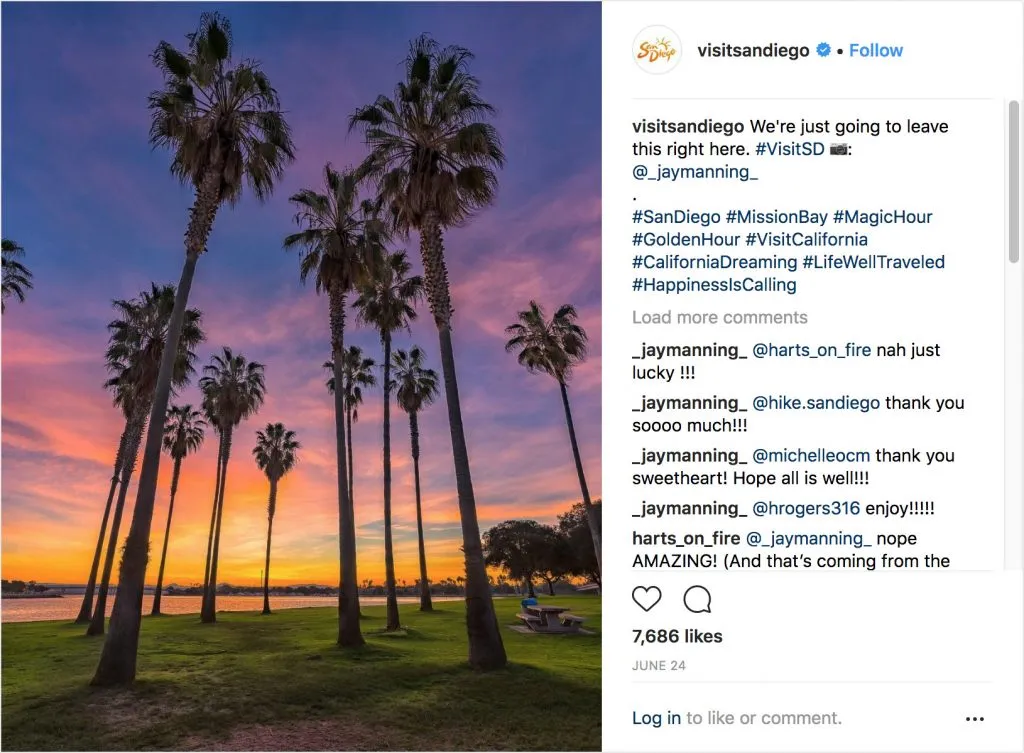Follow the visitsandiego account

[875, 50]
